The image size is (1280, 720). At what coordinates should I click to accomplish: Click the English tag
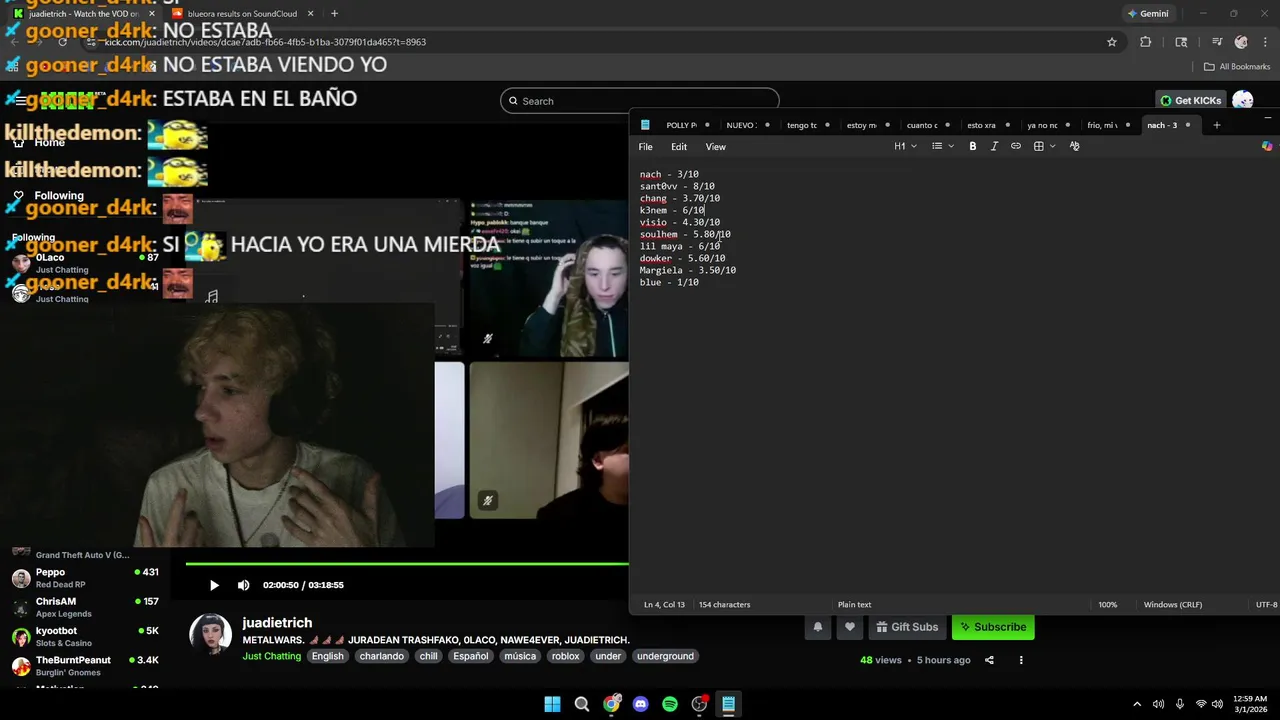click(327, 656)
